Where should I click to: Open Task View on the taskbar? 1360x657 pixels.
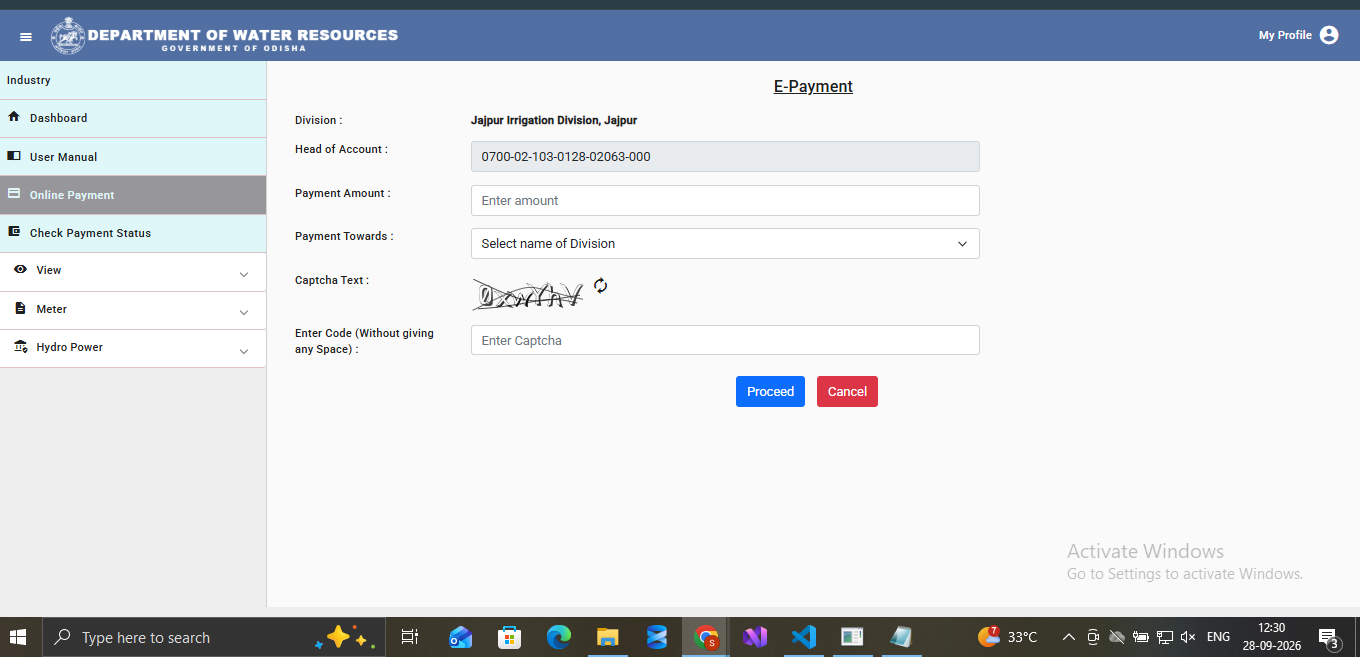coord(409,637)
